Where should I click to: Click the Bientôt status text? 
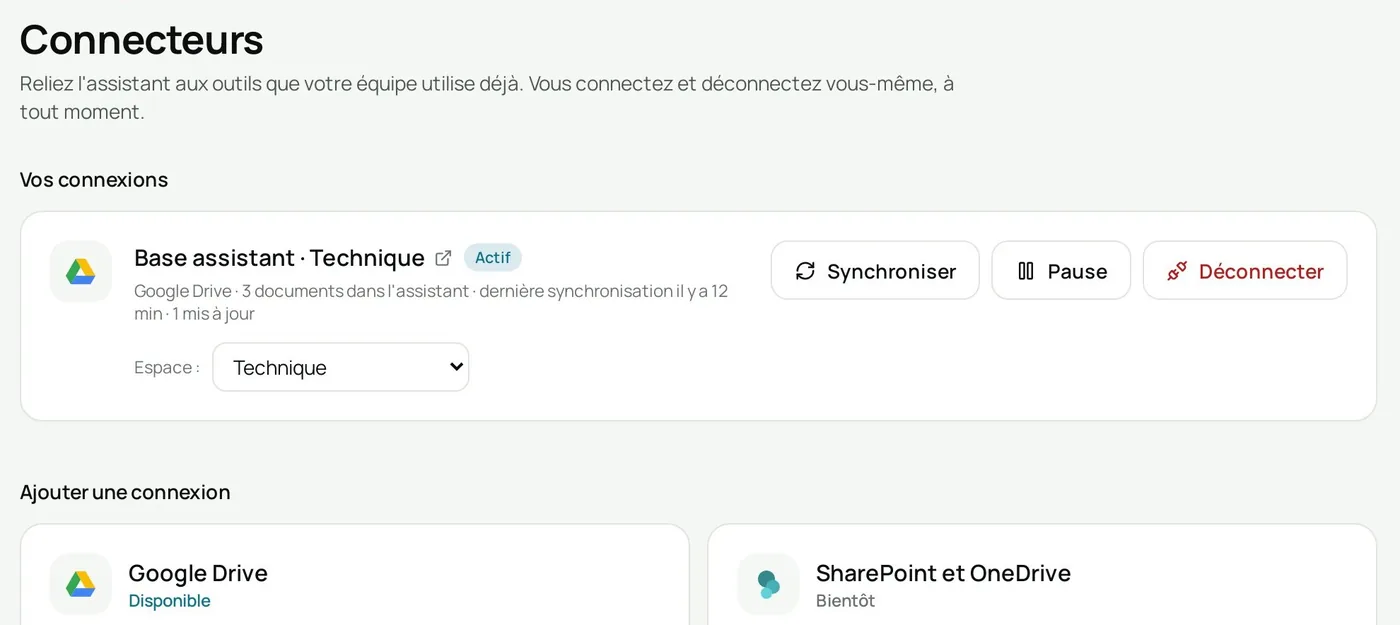(x=846, y=601)
